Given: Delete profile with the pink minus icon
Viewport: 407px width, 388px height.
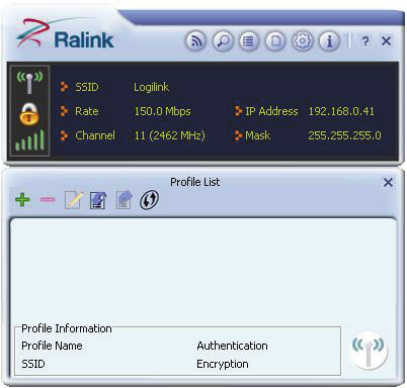Looking at the screenshot, I should (48, 199).
